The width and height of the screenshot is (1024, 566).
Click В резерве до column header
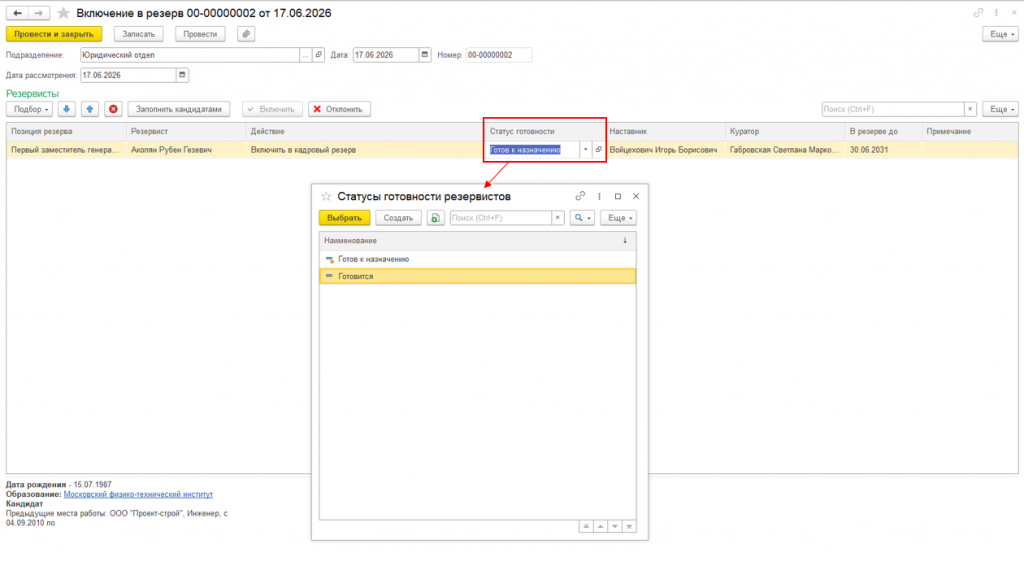tap(883, 131)
